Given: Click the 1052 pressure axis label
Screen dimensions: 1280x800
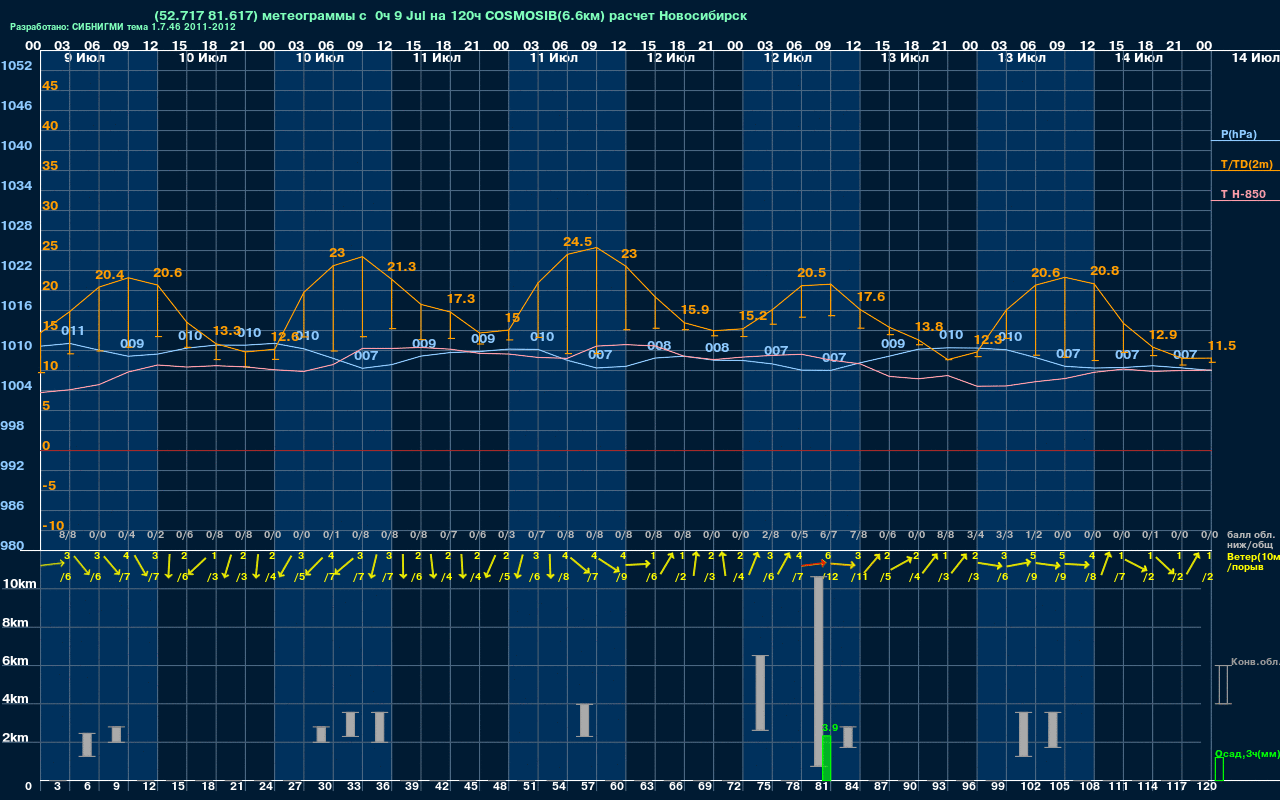Looking at the screenshot, I should pos(15,66).
